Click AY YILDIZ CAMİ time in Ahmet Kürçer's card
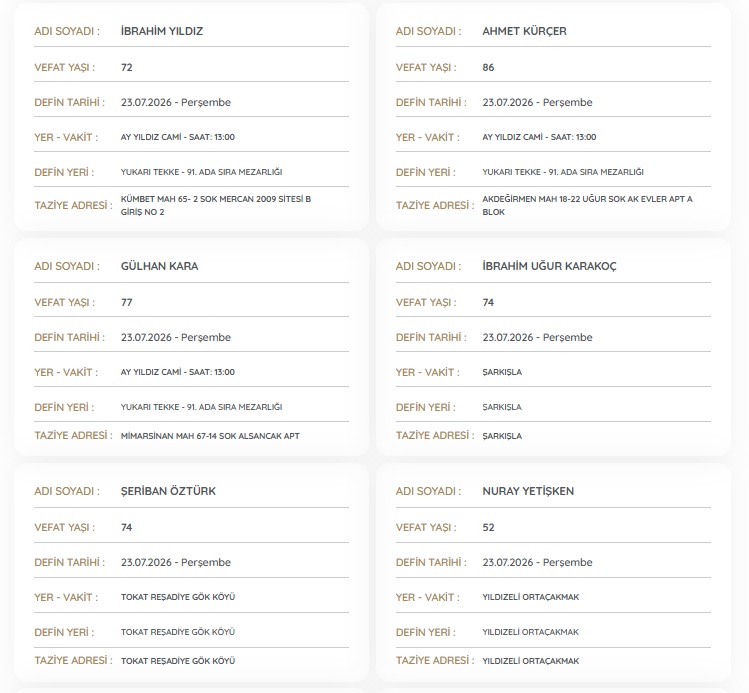The image size is (749, 693). (x=539, y=137)
